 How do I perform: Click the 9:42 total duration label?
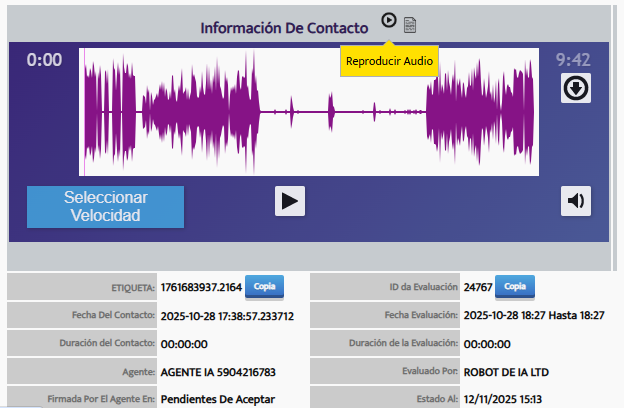pyautogui.click(x=573, y=60)
